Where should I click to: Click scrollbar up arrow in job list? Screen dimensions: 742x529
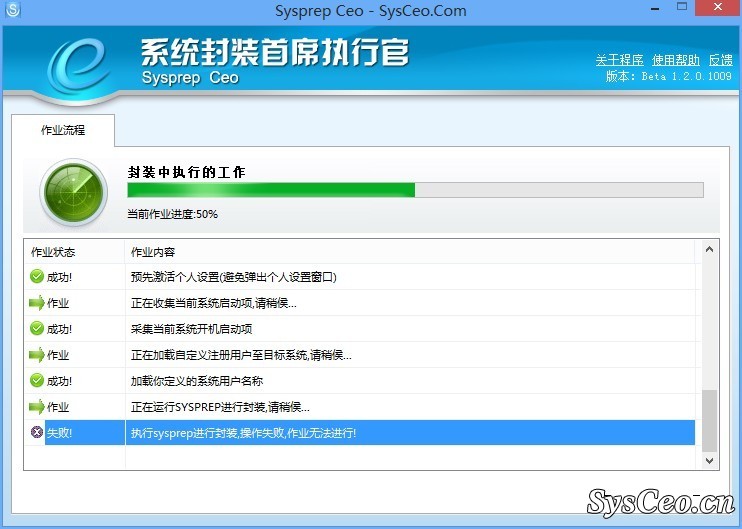[x=709, y=249]
